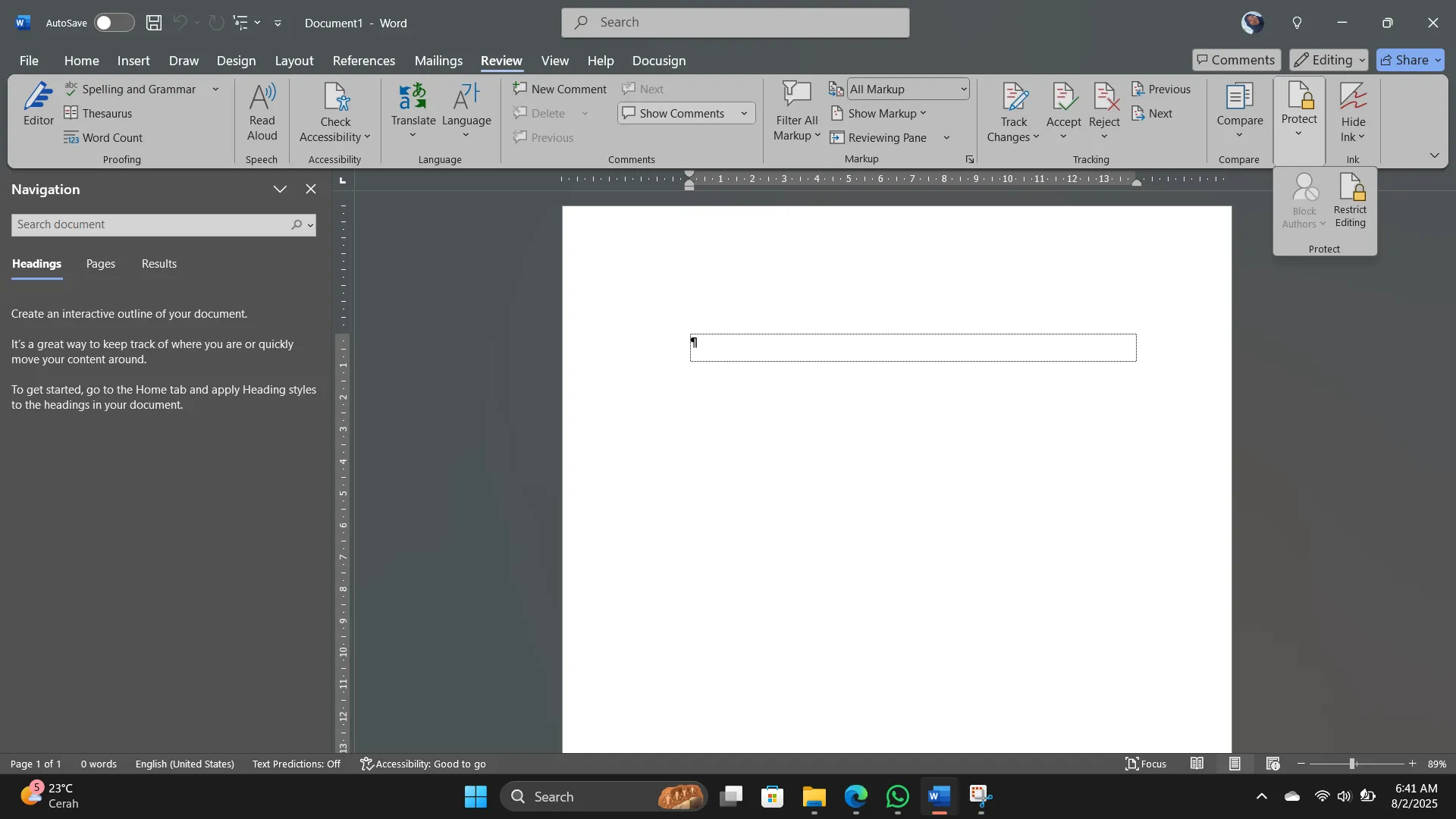Open the All Markup dropdown
This screenshot has width=1456, height=819.
coord(908,89)
